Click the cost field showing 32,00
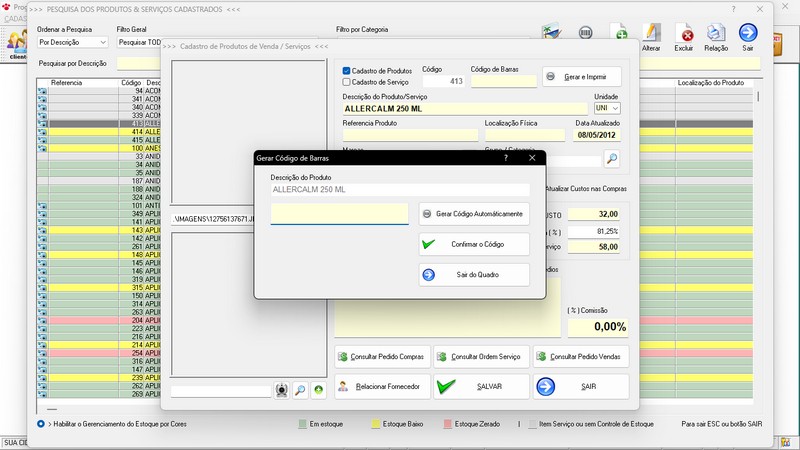 593,214
